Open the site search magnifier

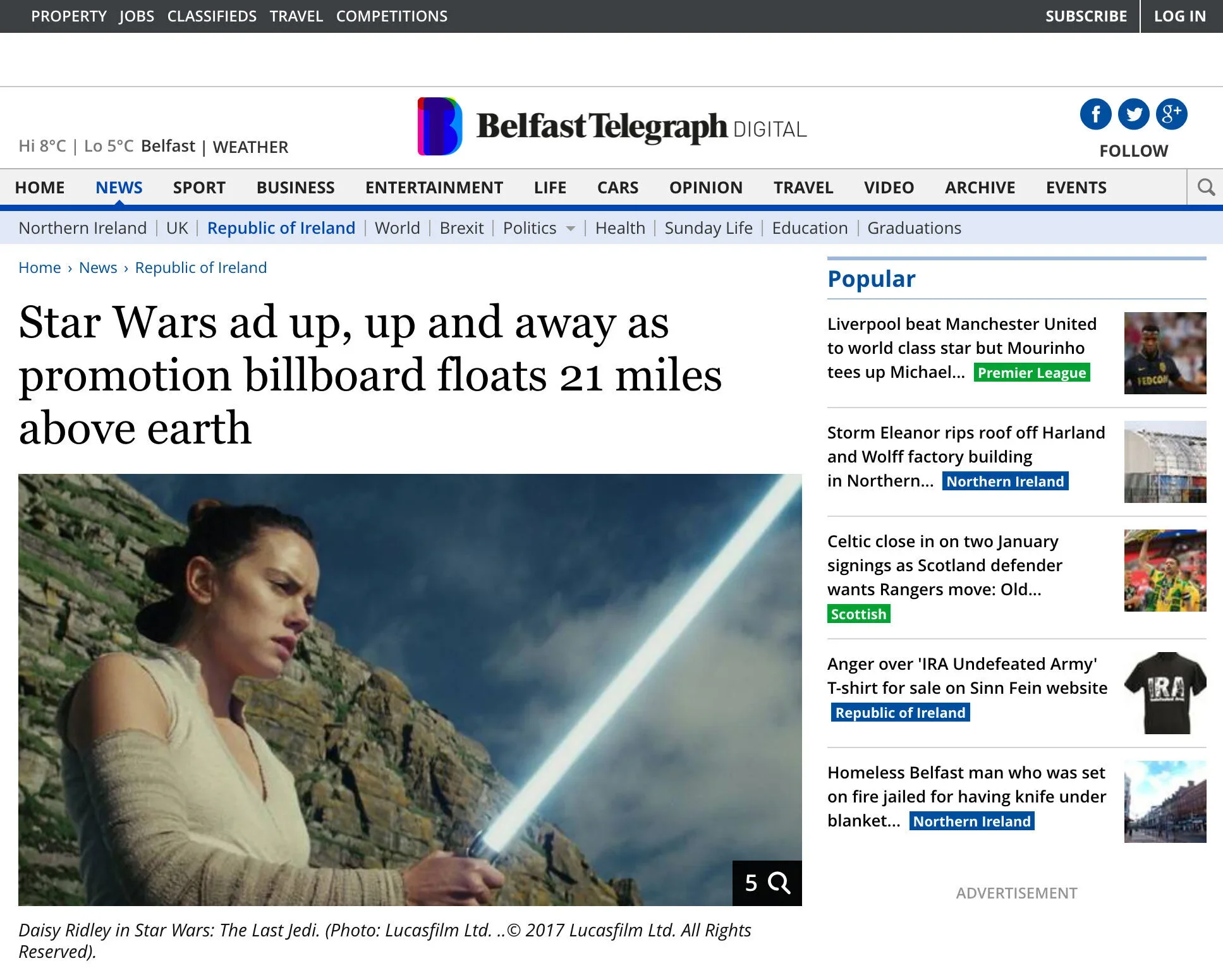pos(1206,187)
